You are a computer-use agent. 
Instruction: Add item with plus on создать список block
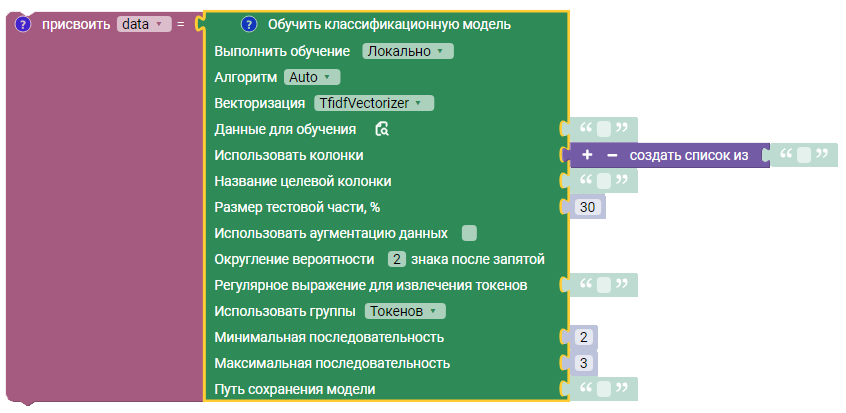587,155
